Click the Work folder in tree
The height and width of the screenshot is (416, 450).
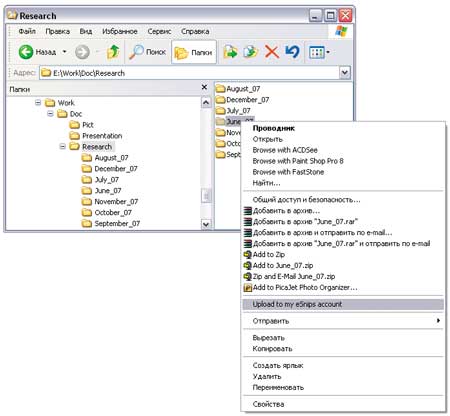60,103
